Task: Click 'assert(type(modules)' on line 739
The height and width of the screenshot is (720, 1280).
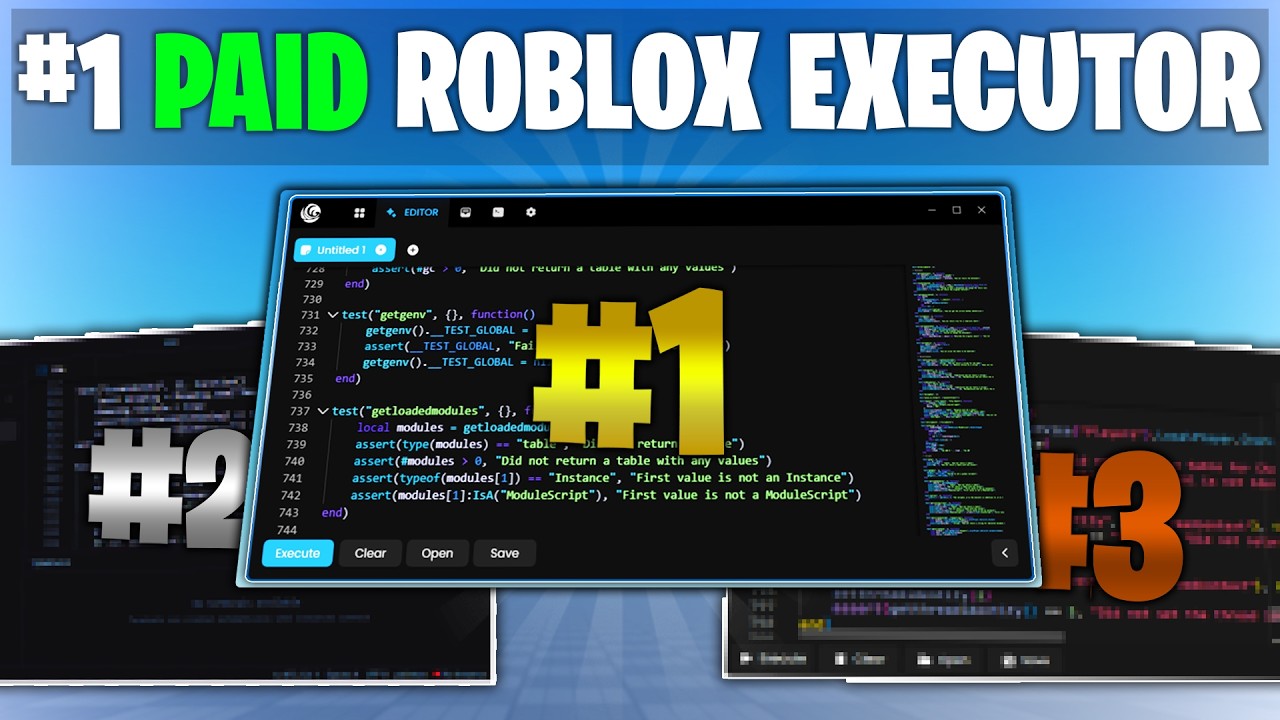Action: (422, 444)
